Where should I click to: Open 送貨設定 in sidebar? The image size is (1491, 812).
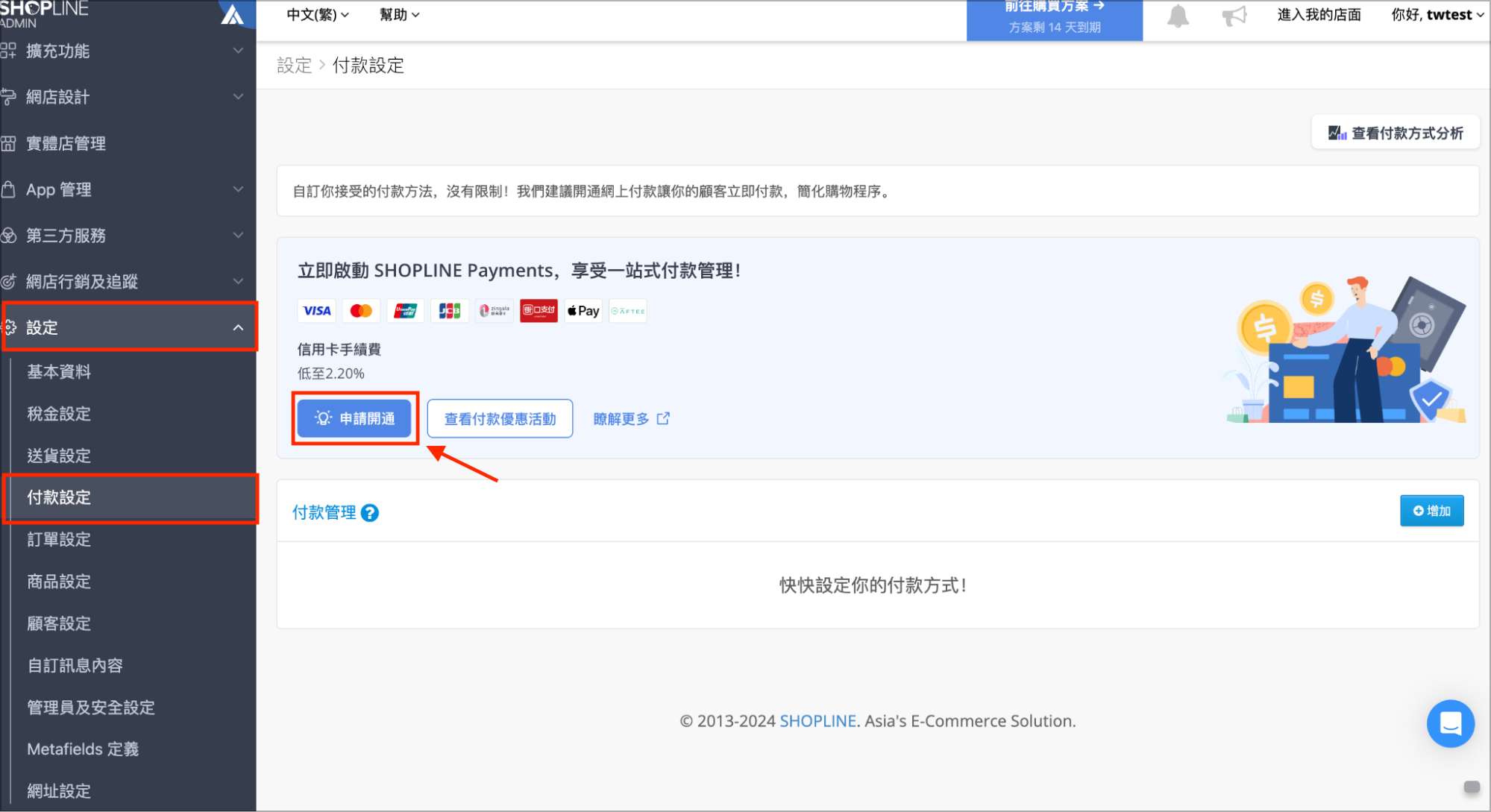point(59,456)
